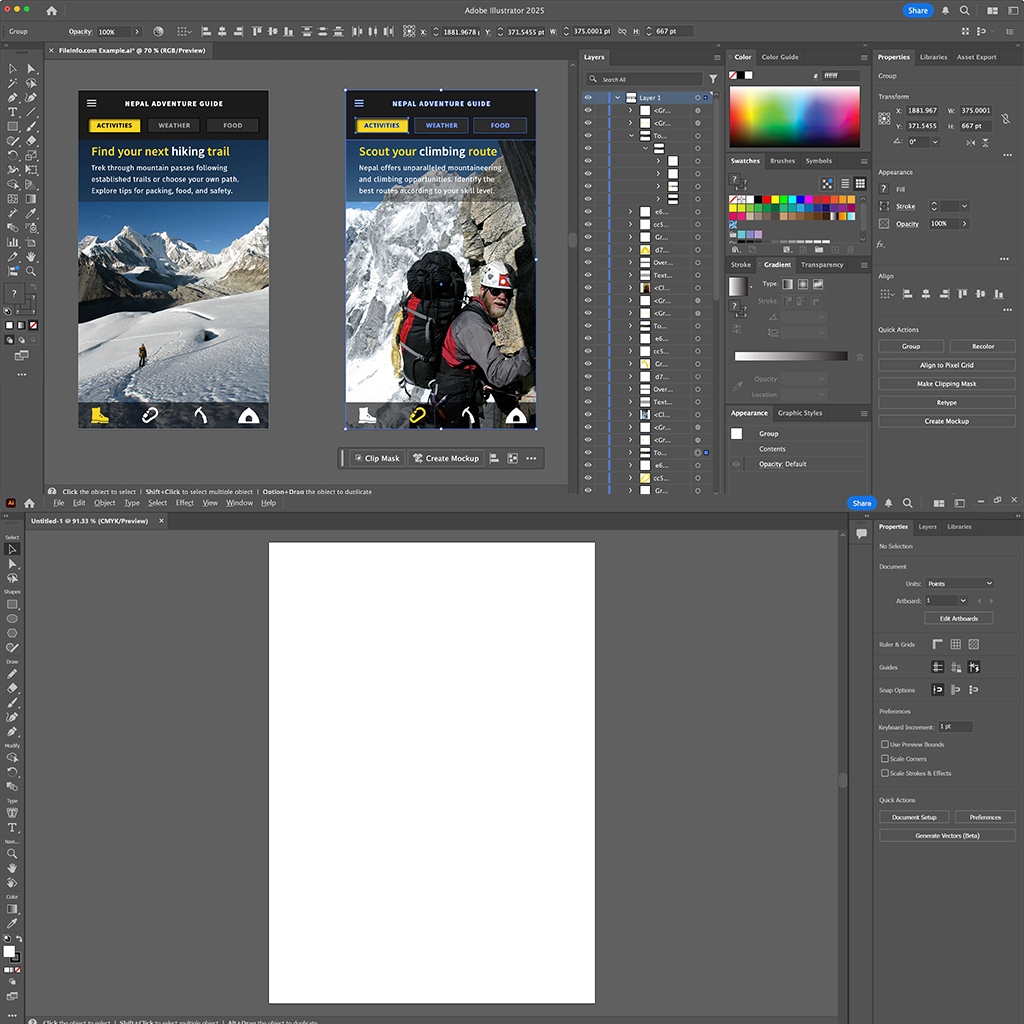Click Make Clipping Mask in Properties
Screen dimensions: 1024x1024
[x=947, y=384]
